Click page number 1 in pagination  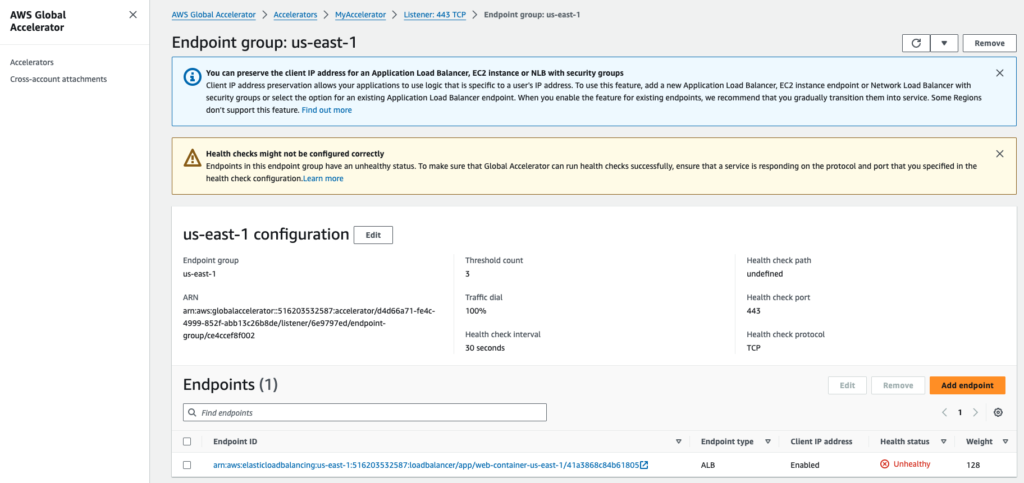tap(959, 413)
